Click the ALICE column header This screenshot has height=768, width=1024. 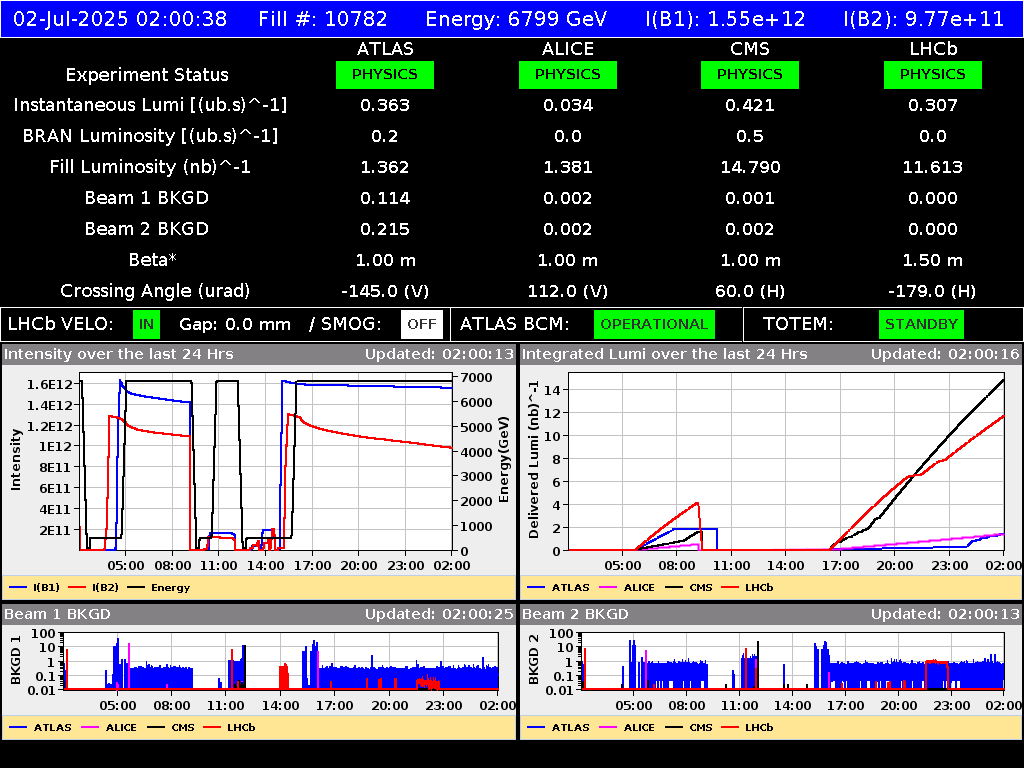click(x=568, y=49)
